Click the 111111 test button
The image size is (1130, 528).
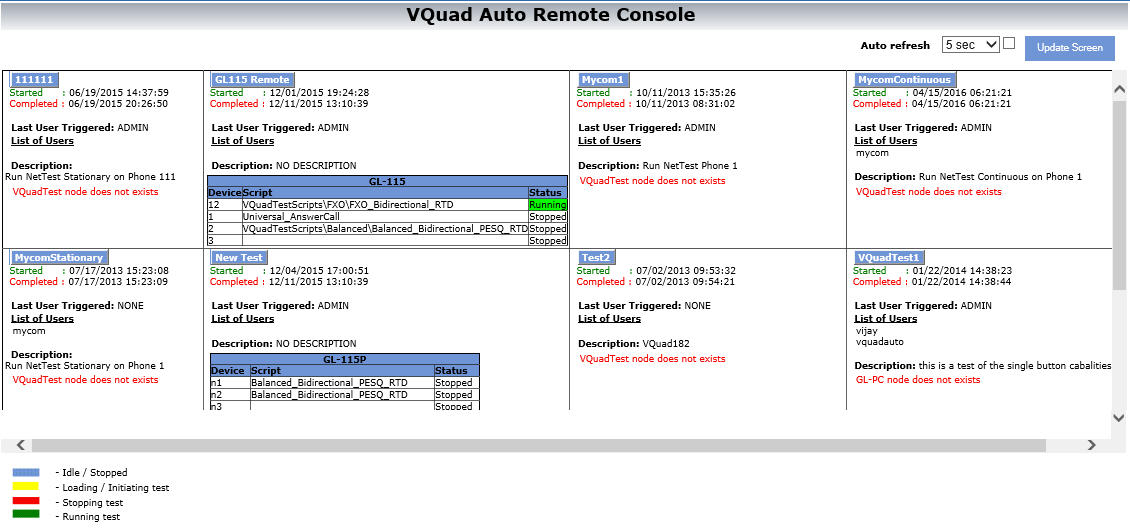click(35, 79)
